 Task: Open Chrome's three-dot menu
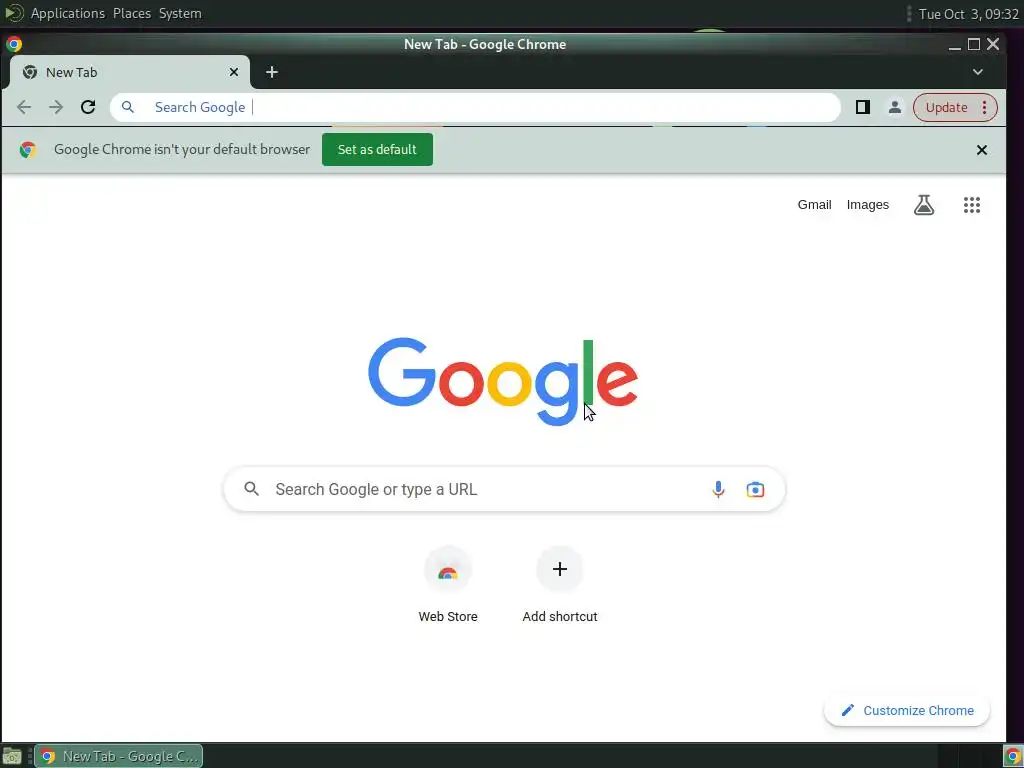coord(984,107)
